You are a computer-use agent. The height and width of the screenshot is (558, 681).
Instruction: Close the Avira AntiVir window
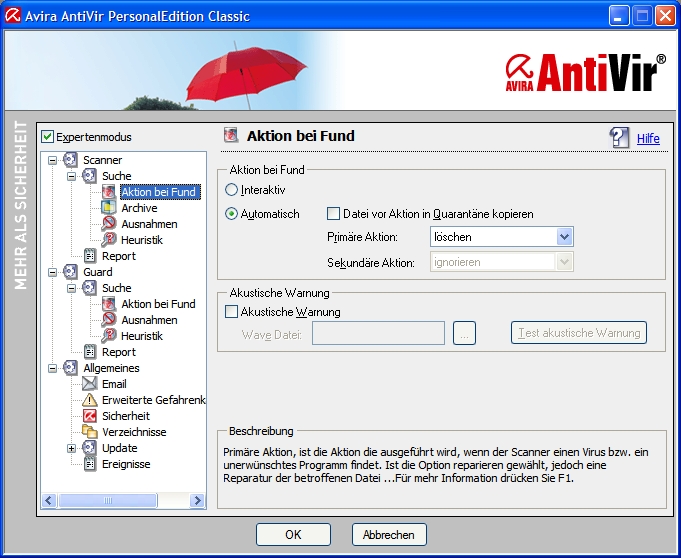pos(665,16)
